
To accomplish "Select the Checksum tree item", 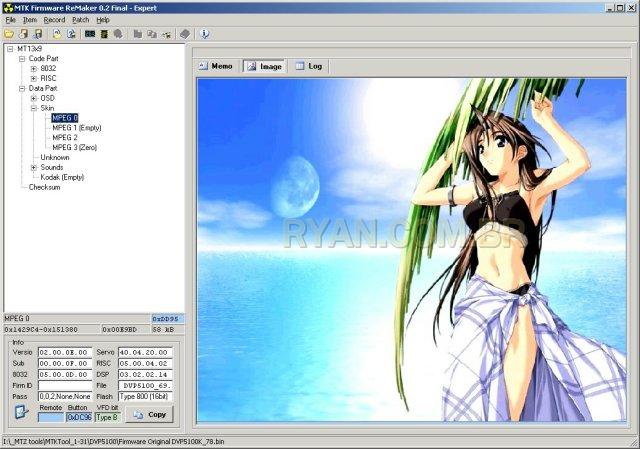I will click(x=45, y=187).
